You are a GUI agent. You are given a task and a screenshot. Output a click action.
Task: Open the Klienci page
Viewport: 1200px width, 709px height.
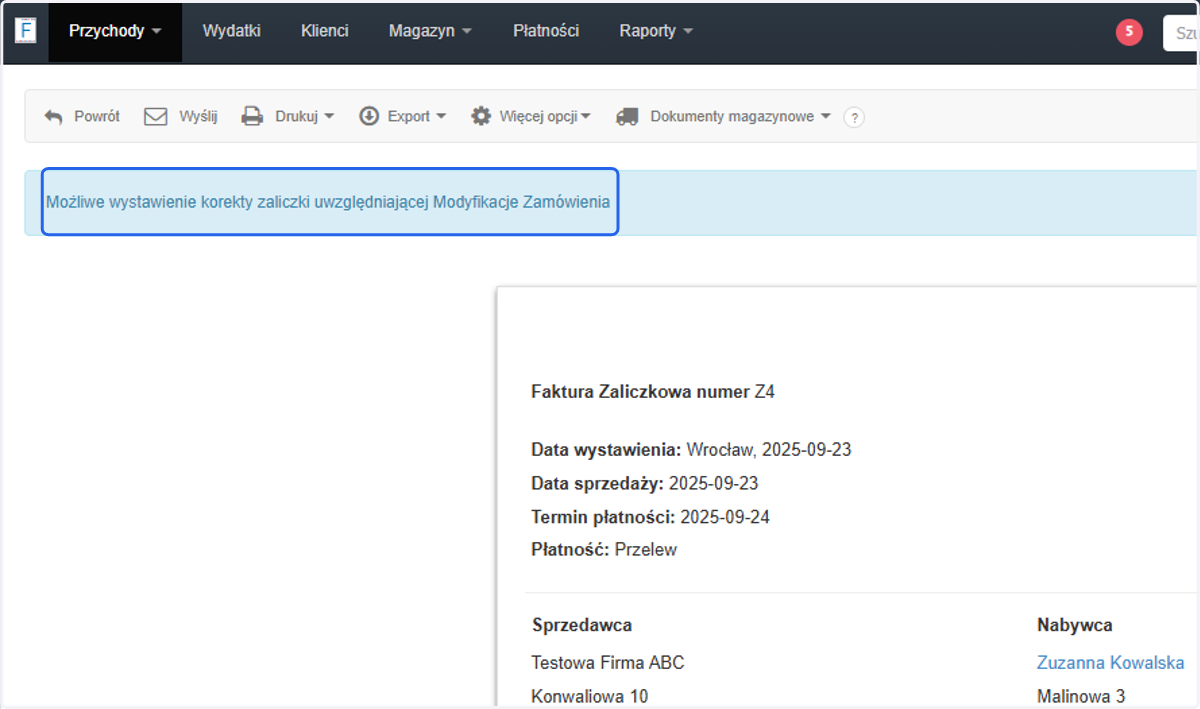pos(325,31)
